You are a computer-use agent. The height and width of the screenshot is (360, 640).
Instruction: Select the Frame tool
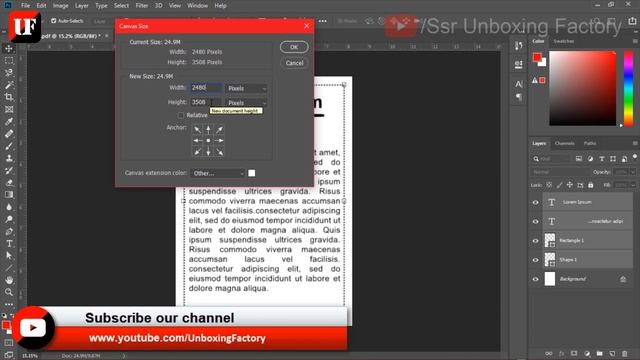(x=9, y=109)
